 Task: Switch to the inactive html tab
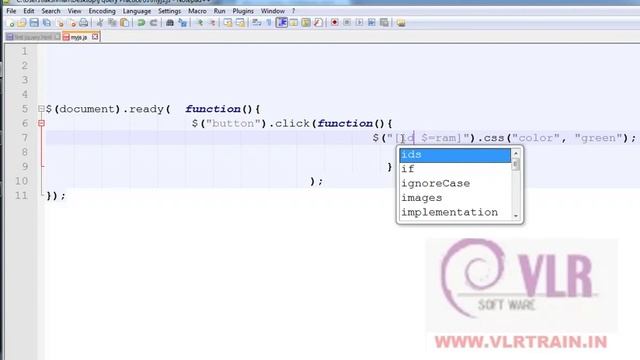tap(32, 37)
